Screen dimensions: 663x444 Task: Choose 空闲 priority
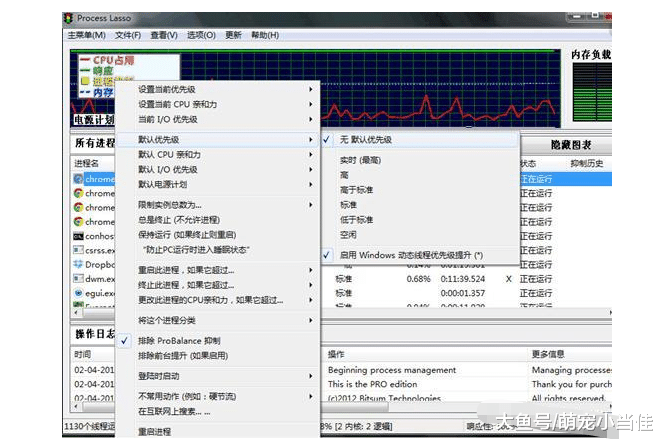419,235
